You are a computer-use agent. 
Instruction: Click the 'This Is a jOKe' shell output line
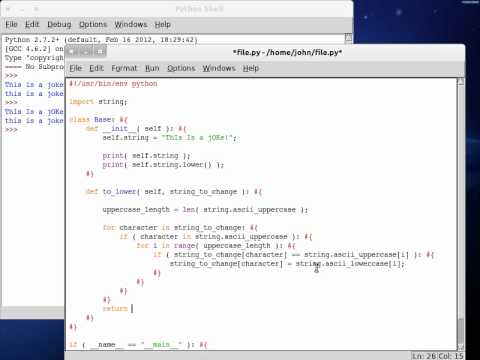point(34,112)
